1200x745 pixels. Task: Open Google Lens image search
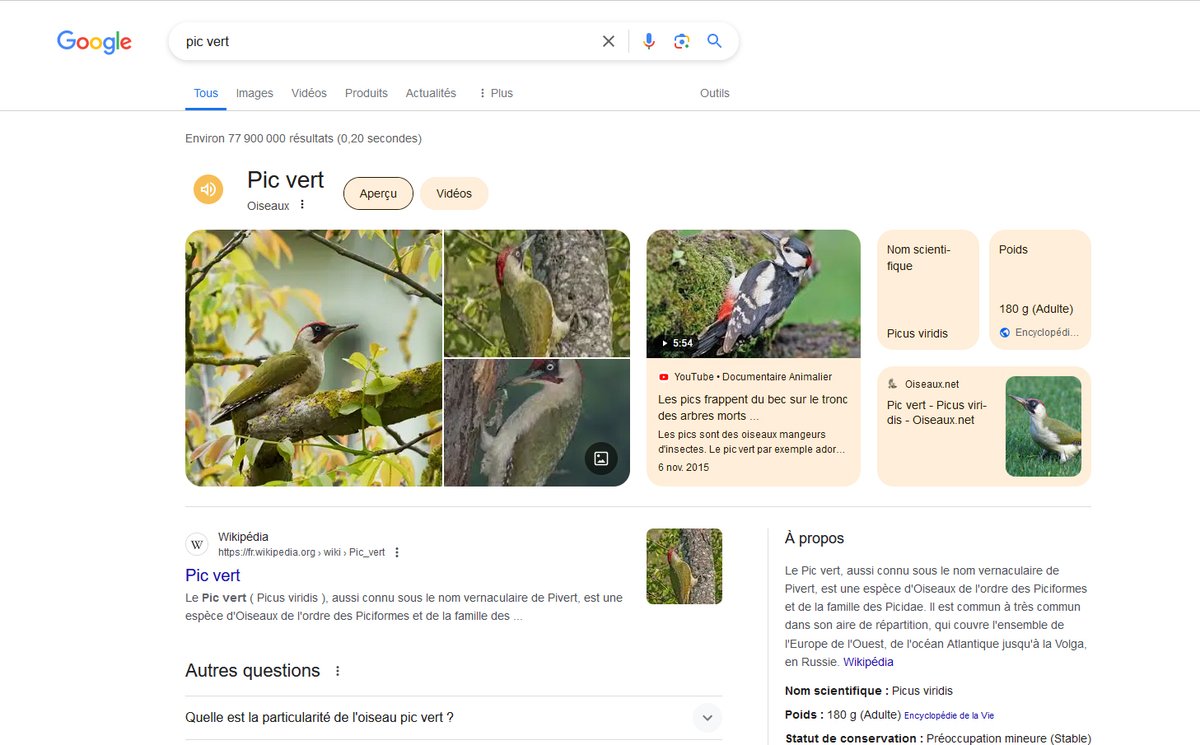[681, 41]
